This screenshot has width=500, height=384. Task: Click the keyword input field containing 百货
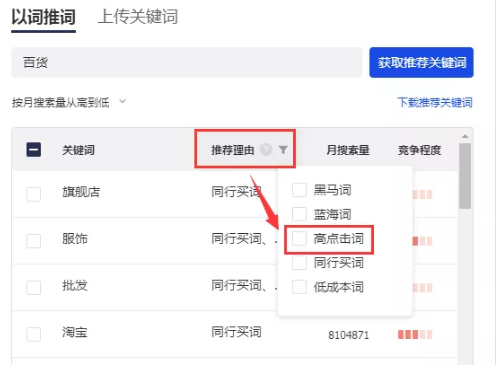point(187,62)
